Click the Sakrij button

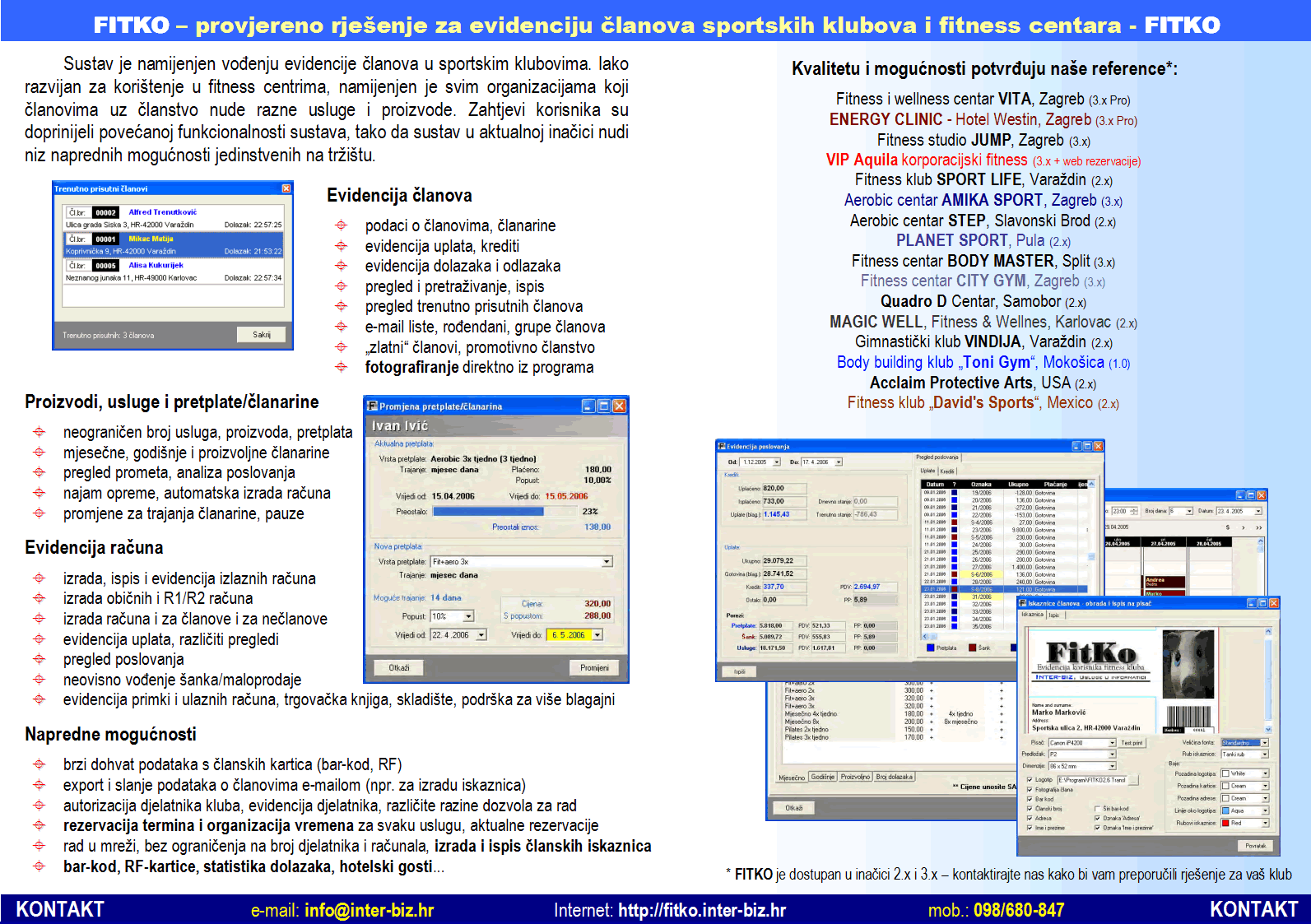262,335
